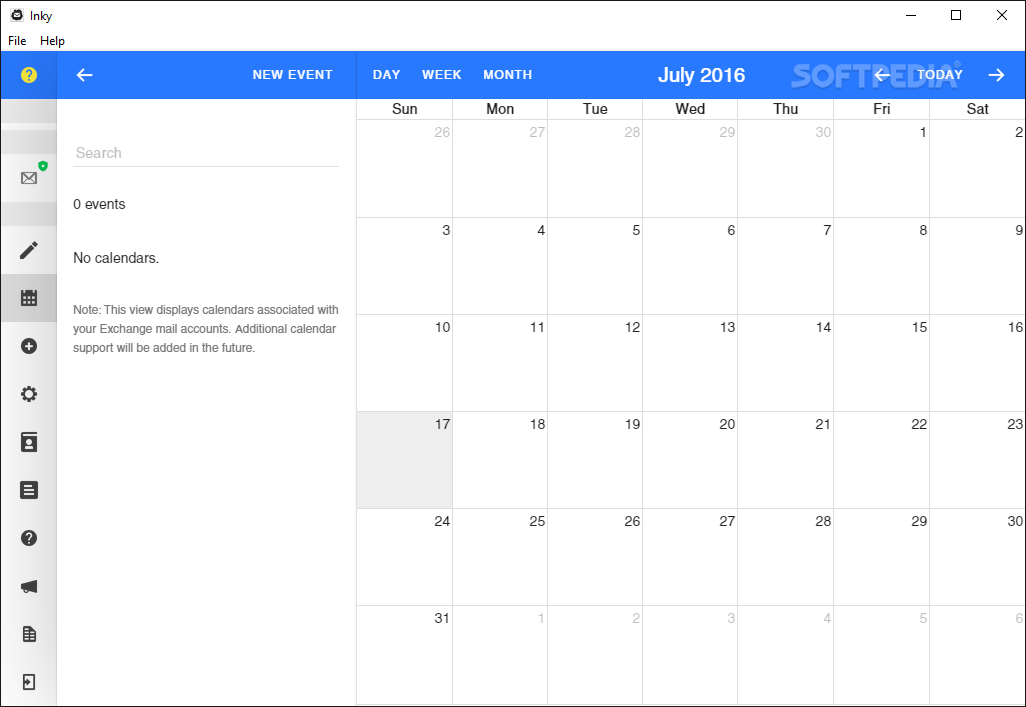Open the compose pencil icon
This screenshot has width=1026, height=707.
(29, 250)
